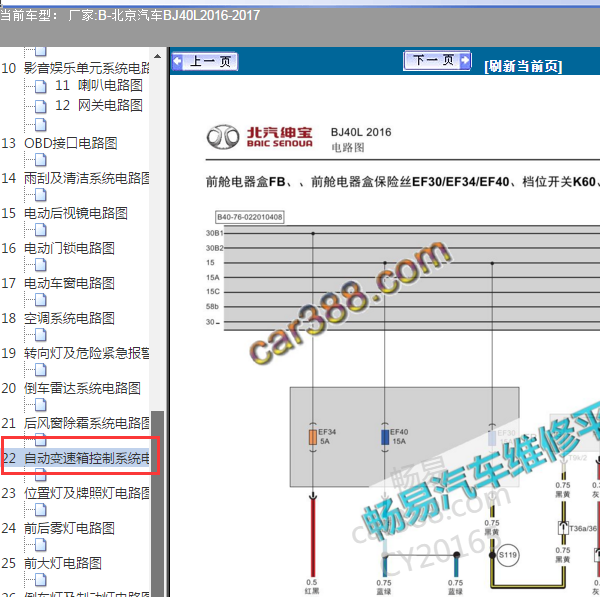Click page icon under 24 前后雾灯电路图
The height and width of the screenshot is (597, 600).
point(41,545)
